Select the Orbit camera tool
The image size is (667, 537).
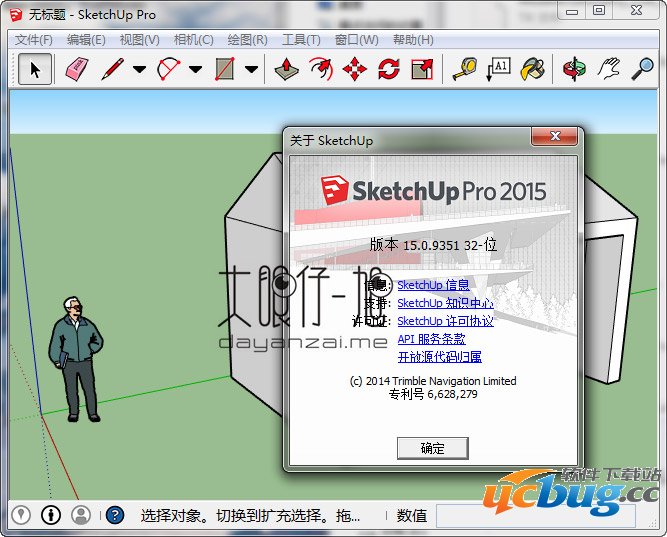coord(574,69)
